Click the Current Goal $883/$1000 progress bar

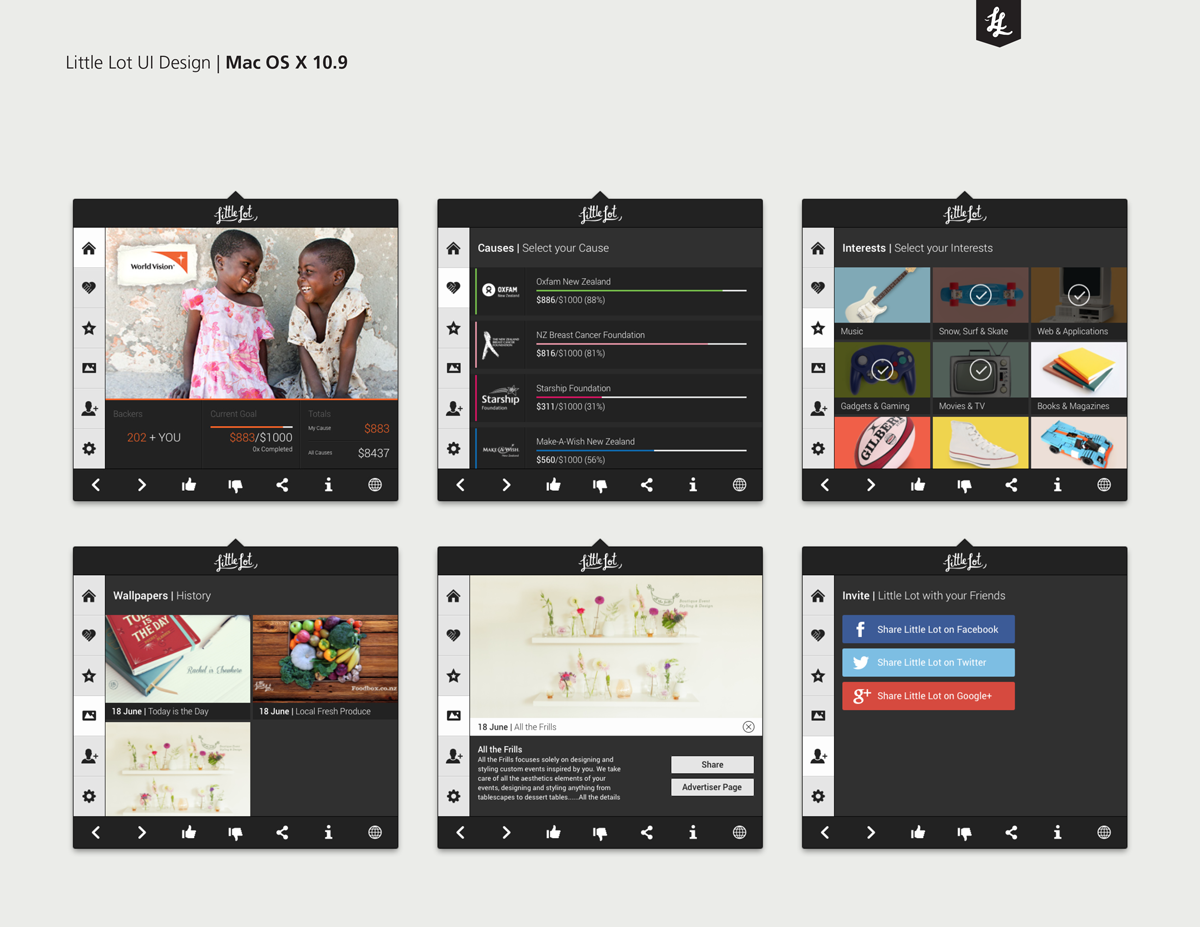click(x=251, y=427)
